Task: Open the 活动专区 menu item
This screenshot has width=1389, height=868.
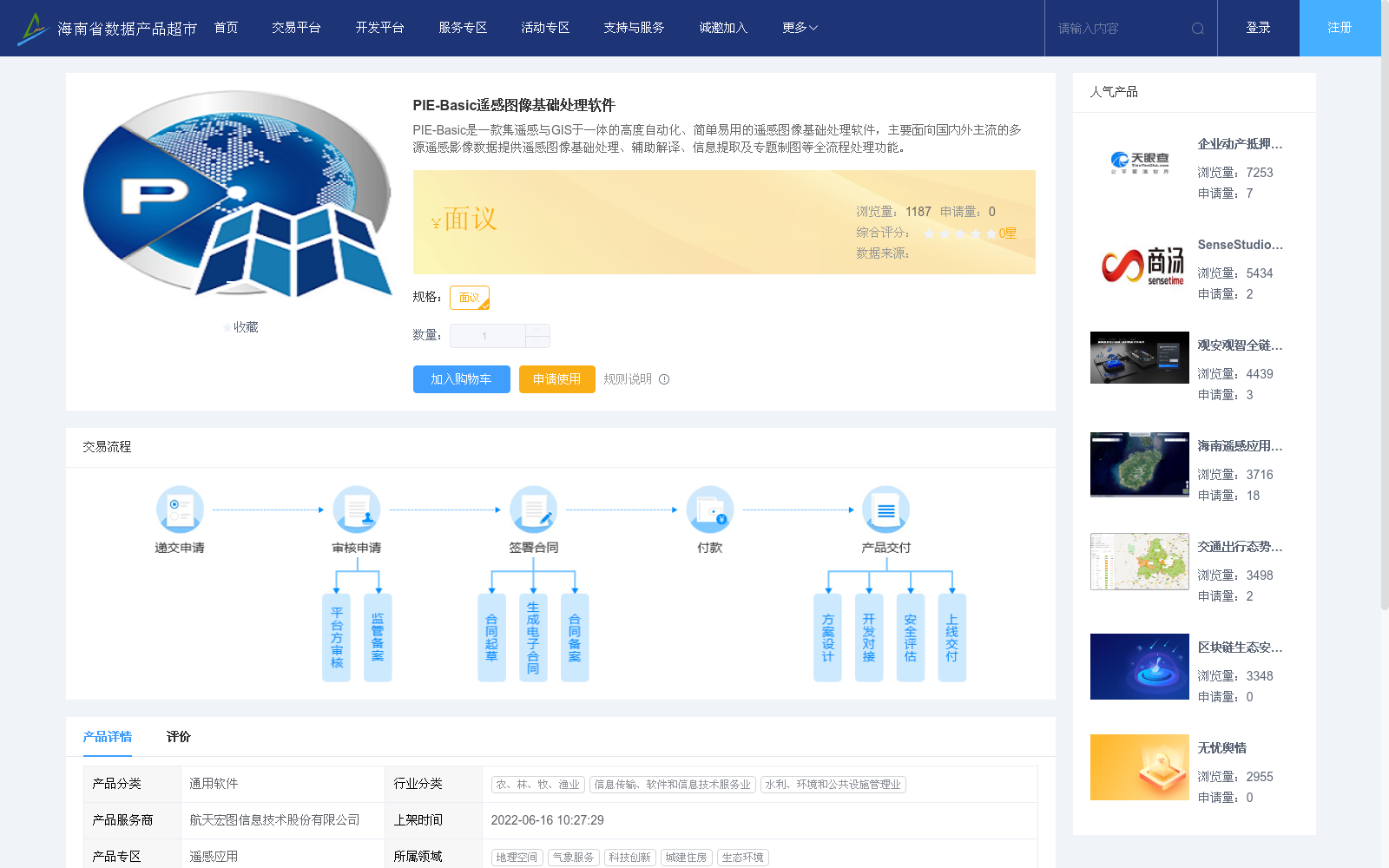Action: [545, 28]
